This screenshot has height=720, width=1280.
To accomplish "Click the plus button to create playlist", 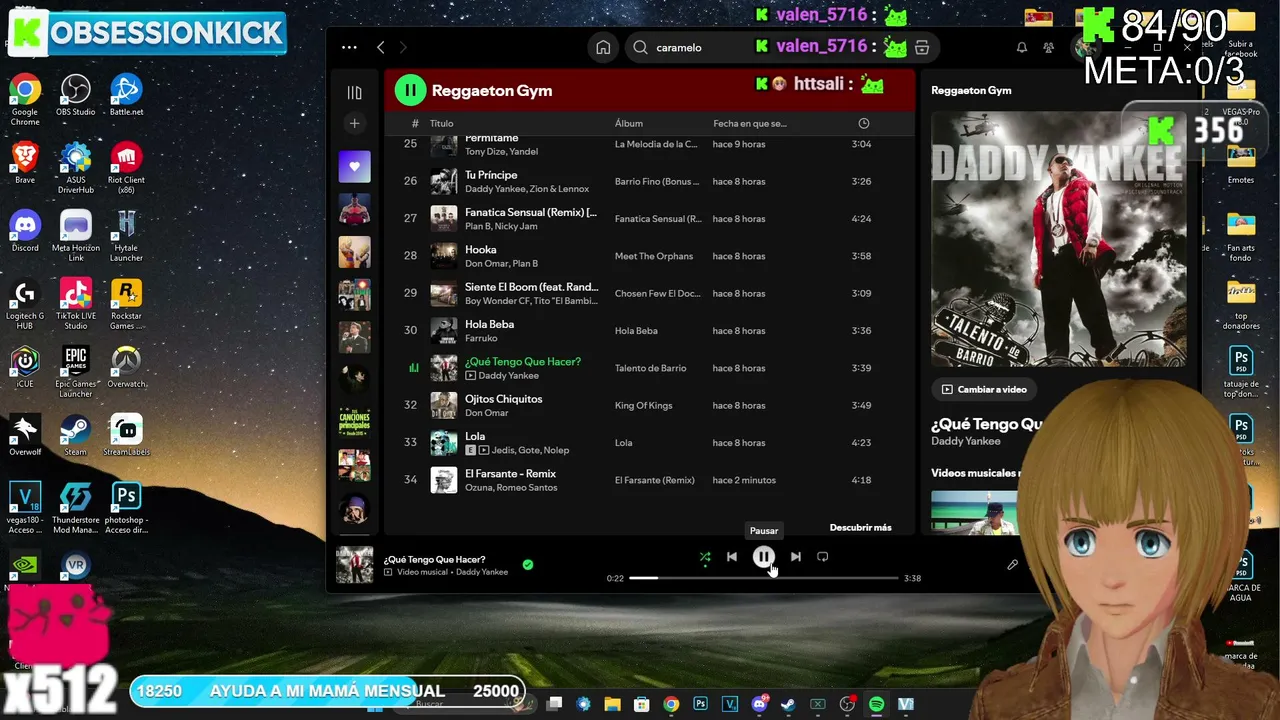I will pos(354,123).
